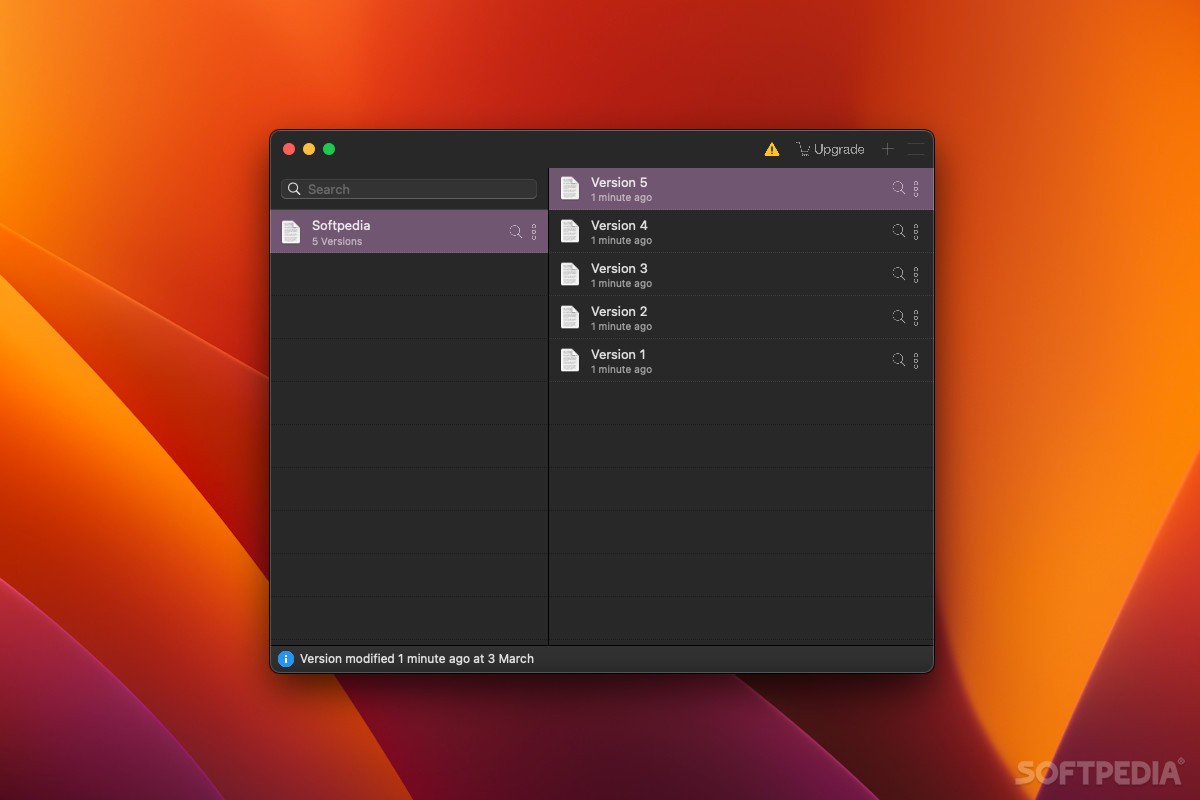The width and height of the screenshot is (1200, 800).
Task: Click the '5 Versions' subtitle text
Action: pyautogui.click(x=337, y=242)
